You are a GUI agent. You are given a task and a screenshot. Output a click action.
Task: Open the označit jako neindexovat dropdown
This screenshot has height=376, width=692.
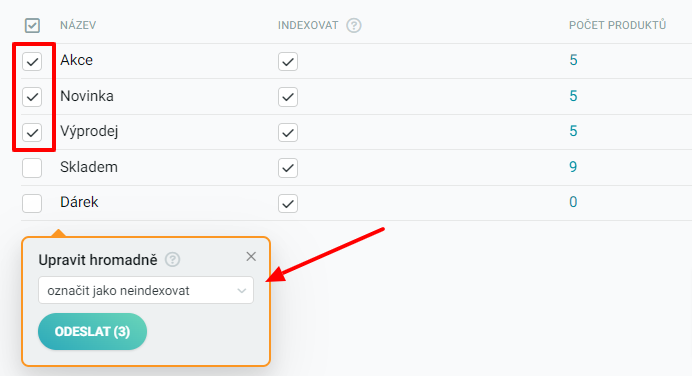146,290
